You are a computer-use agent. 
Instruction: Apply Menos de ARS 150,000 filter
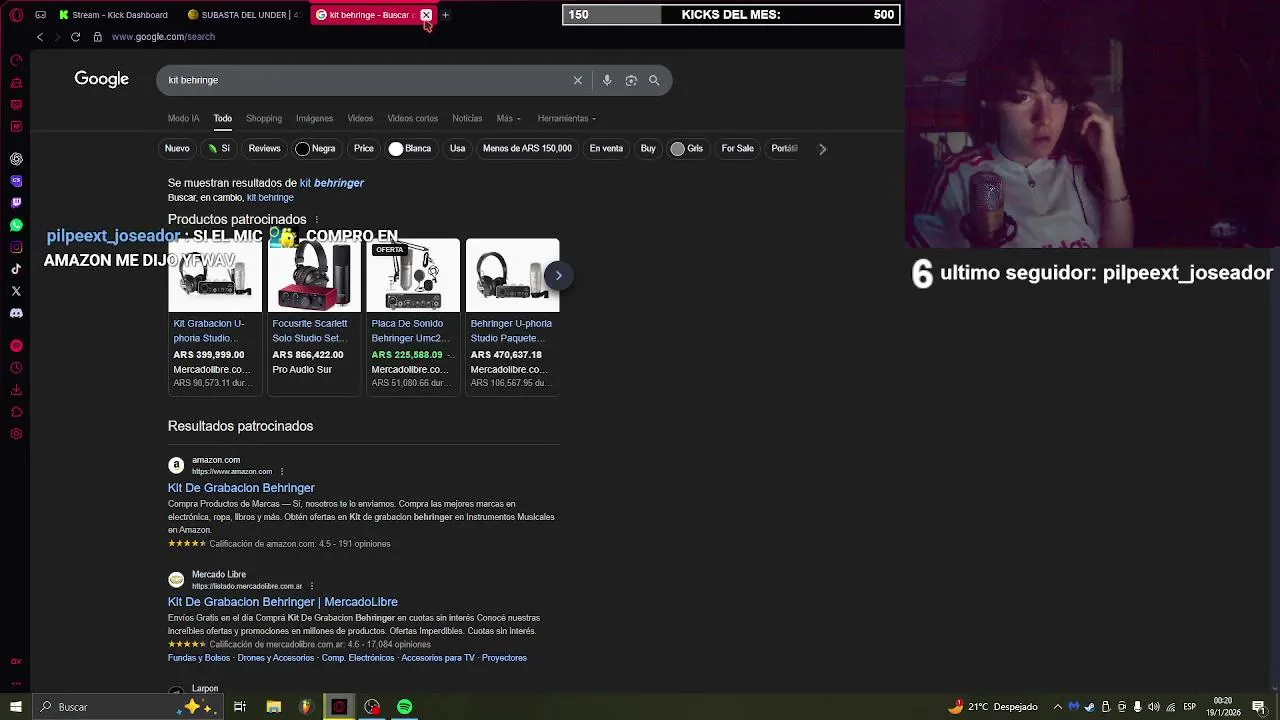[x=527, y=148]
